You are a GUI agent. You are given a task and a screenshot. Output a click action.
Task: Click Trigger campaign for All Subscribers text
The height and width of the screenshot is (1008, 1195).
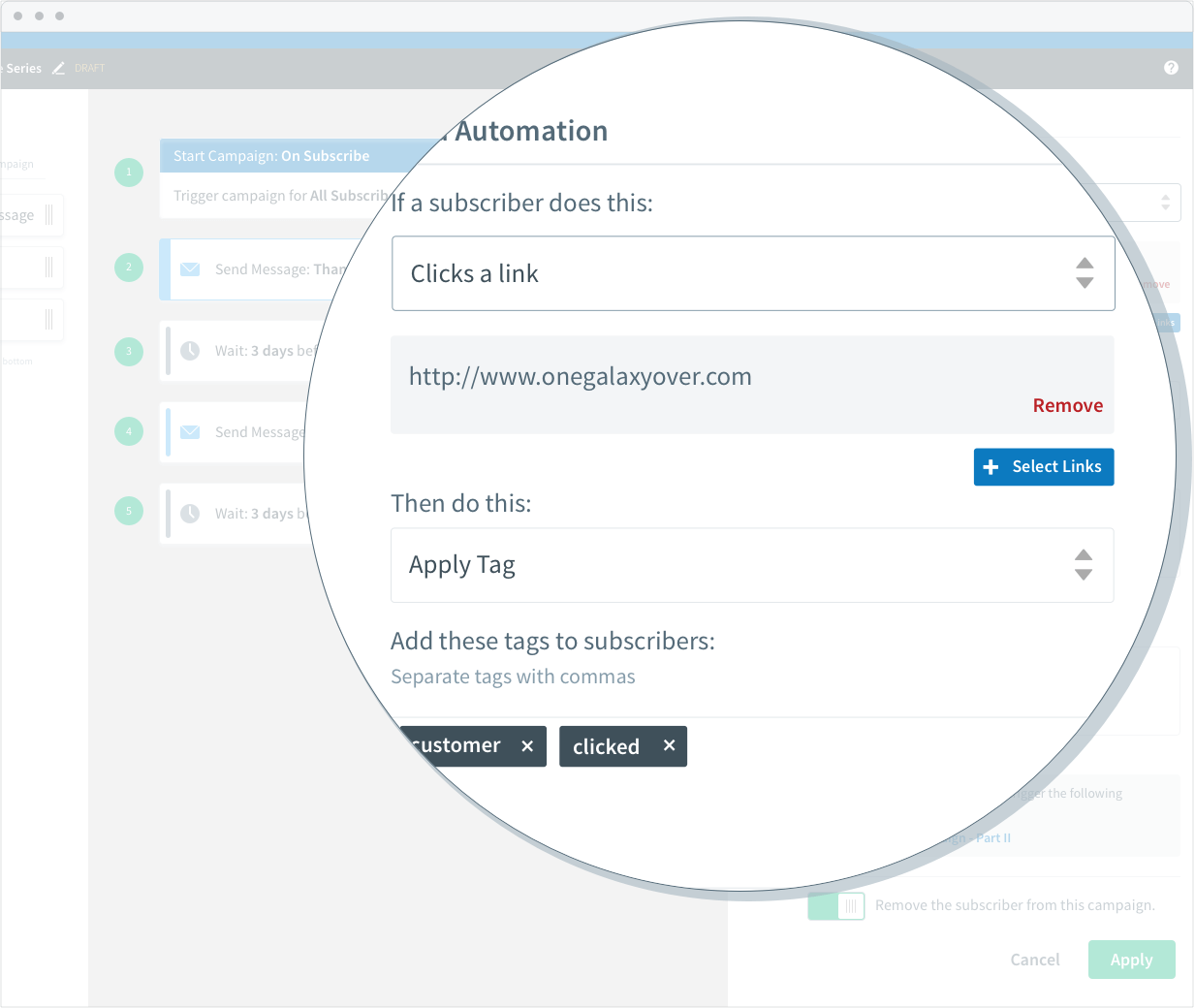(282, 196)
